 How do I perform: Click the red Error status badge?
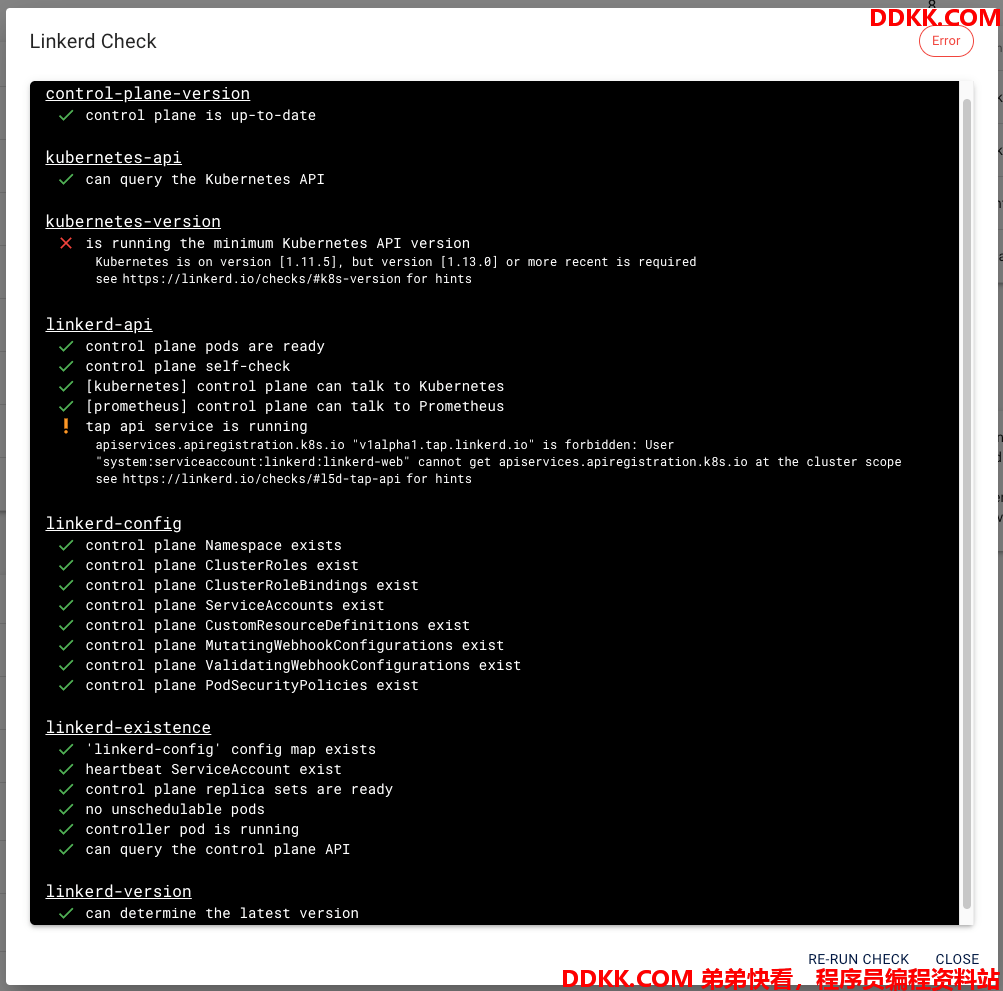click(945, 41)
